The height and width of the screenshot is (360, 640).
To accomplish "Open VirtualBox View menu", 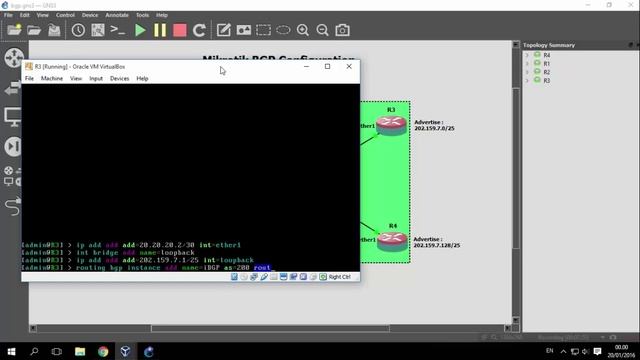I will coord(76,78).
